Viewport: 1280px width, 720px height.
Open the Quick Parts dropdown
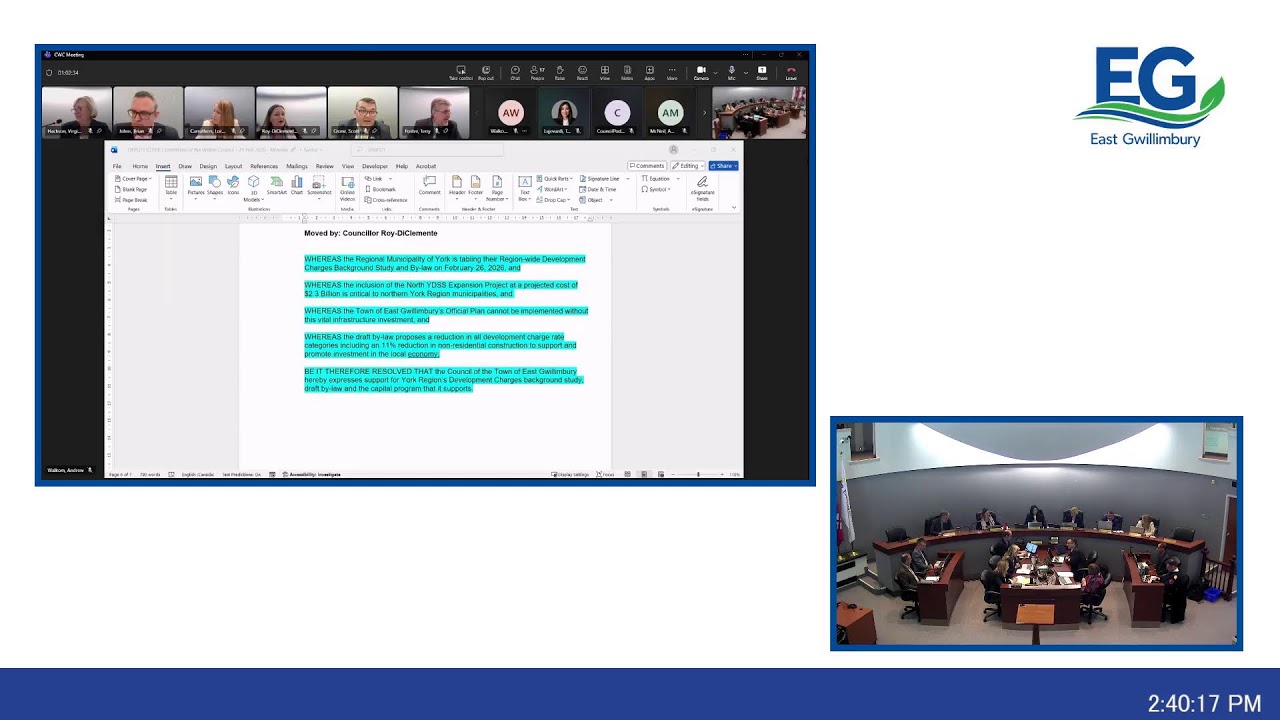[555, 179]
